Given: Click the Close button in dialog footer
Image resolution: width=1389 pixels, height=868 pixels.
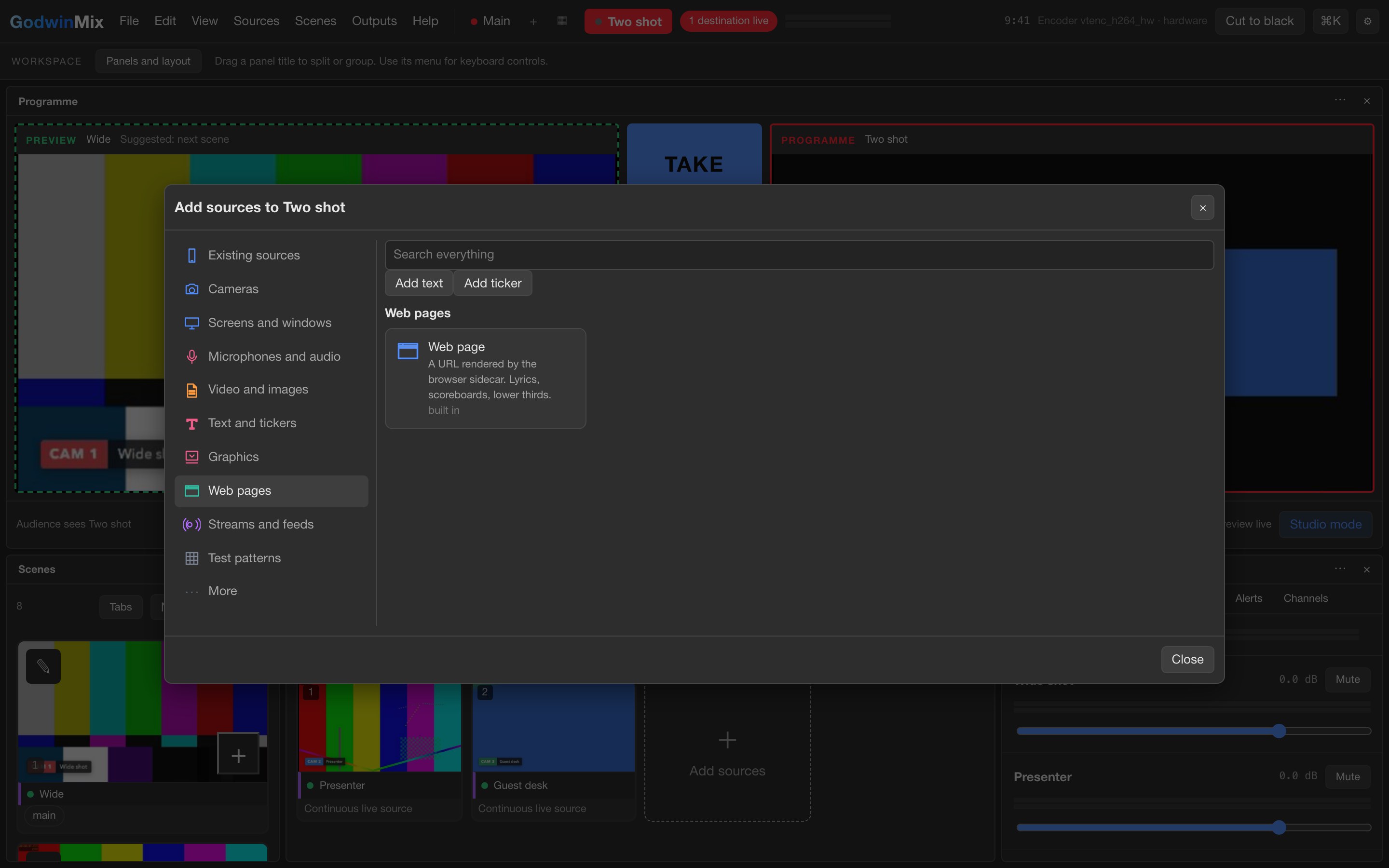Looking at the screenshot, I should 1187,659.
